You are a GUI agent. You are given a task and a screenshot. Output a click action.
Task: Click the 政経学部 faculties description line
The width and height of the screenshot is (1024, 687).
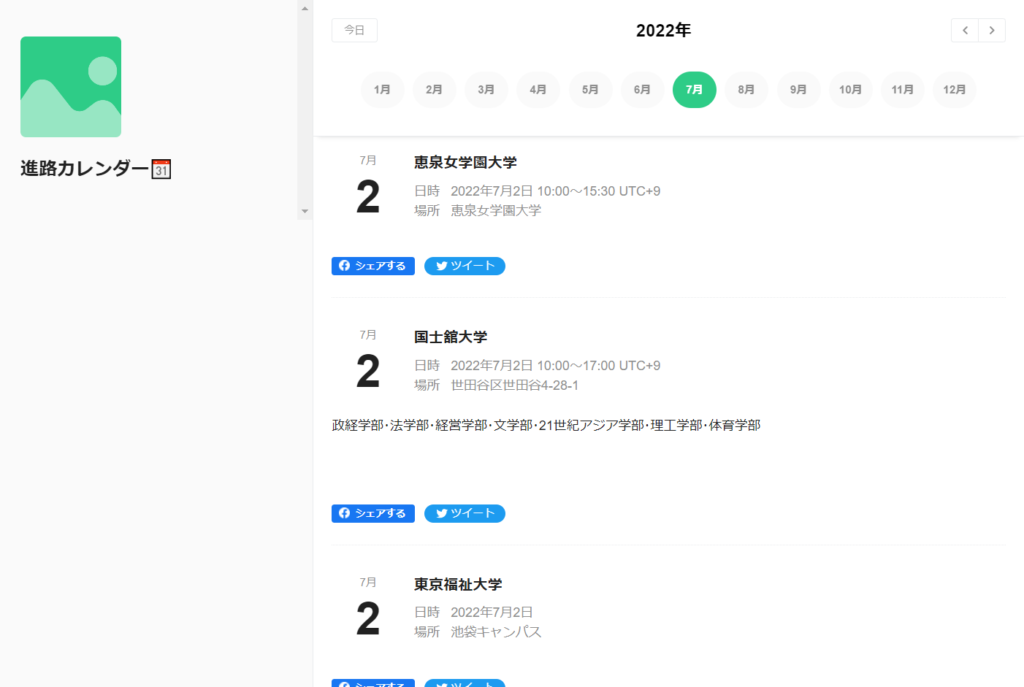tap(546, 425)
